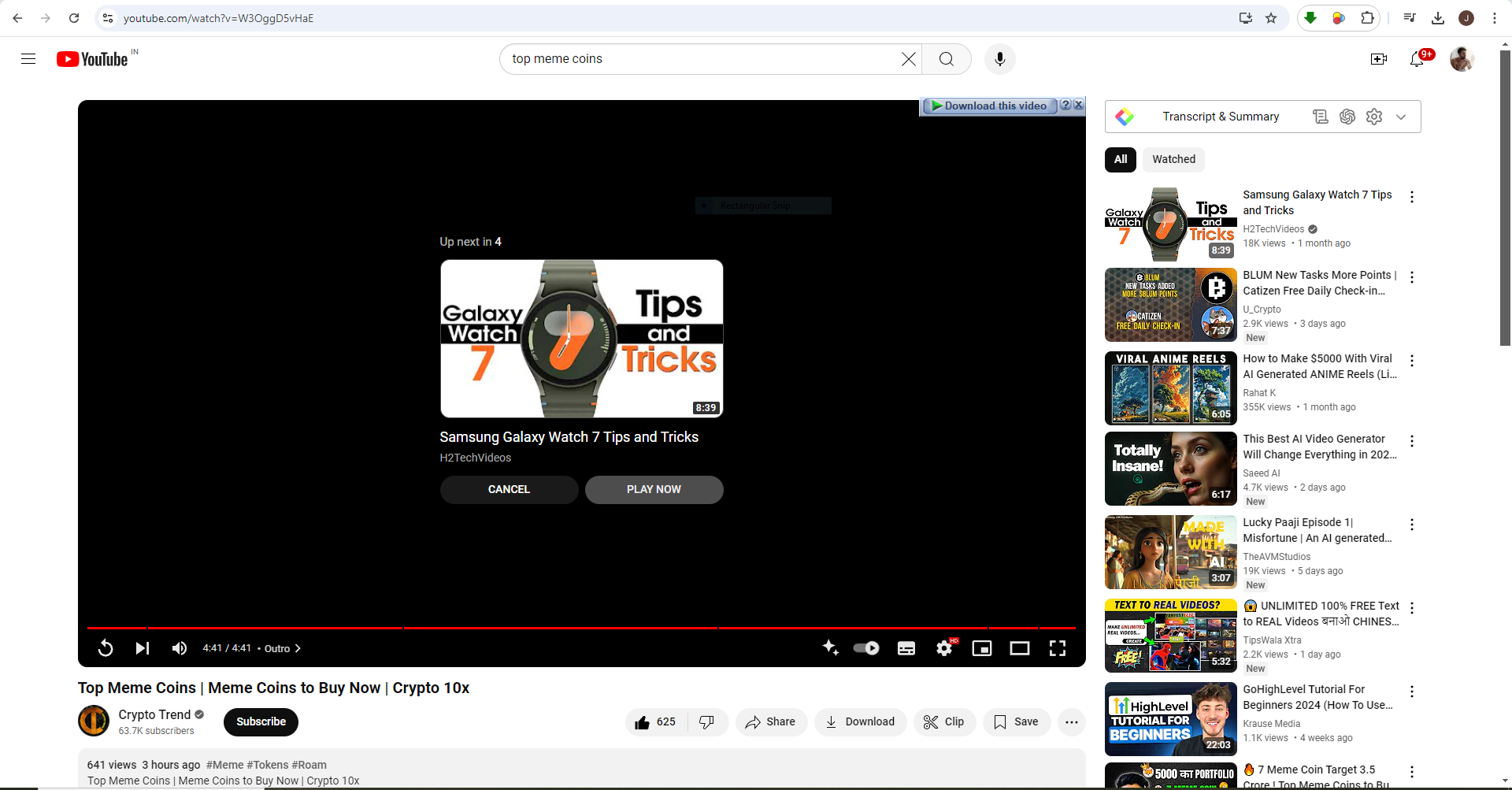Start voice search with the microphone

pos(1000,59)
